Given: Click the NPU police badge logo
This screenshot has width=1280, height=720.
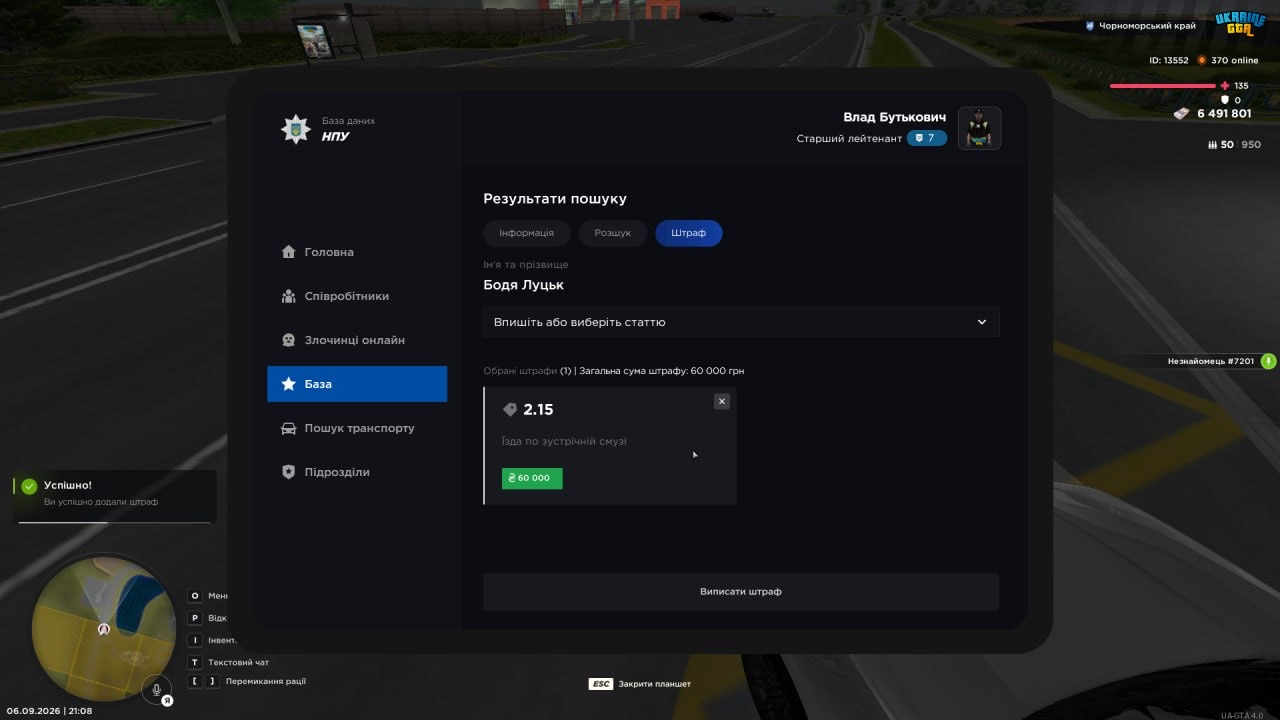Looking at the screenshot, I should pyautogui.click(x=295, y=128).
